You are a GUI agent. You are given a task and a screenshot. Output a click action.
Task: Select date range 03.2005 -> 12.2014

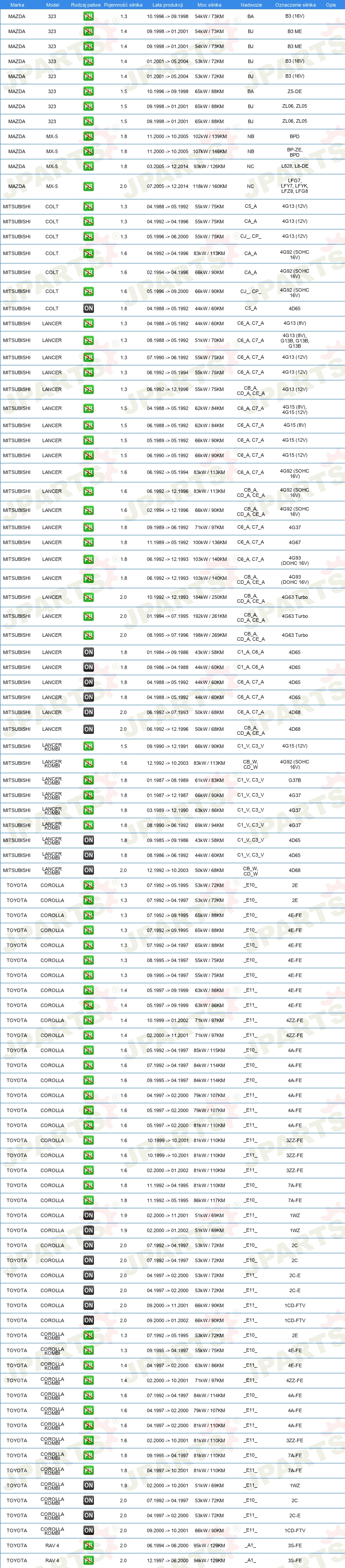167,166
